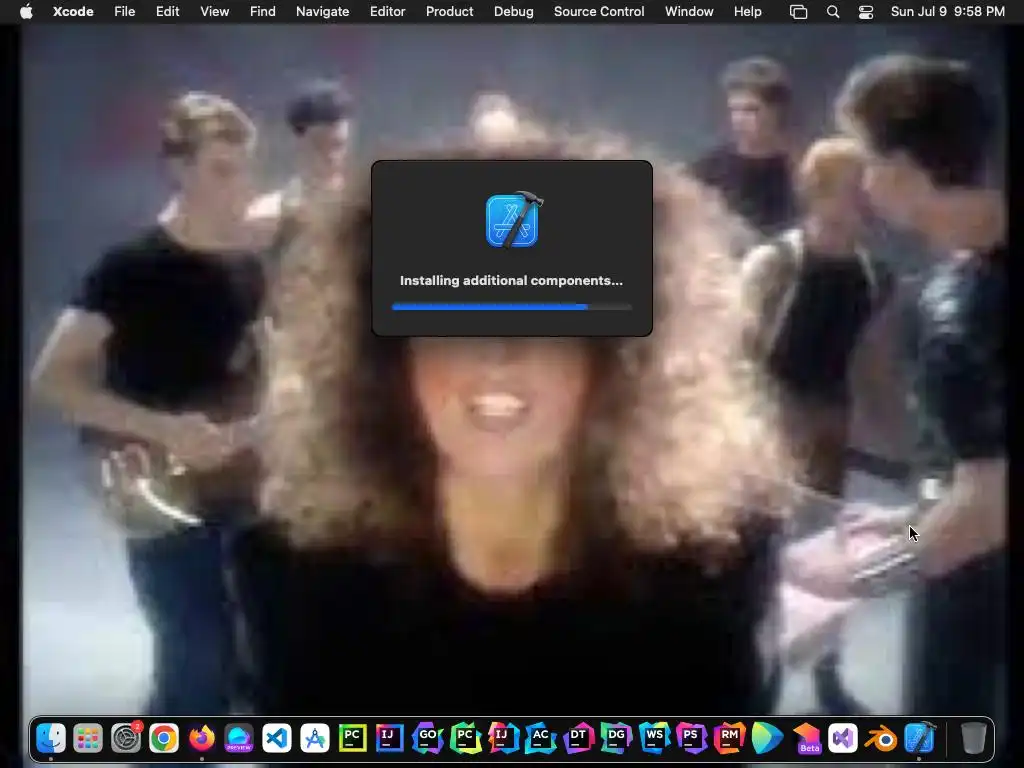Viewport: 1024px width, 768px height.
Task: Launch Google Chrome from the dock
Action: (x=163, y=739)
